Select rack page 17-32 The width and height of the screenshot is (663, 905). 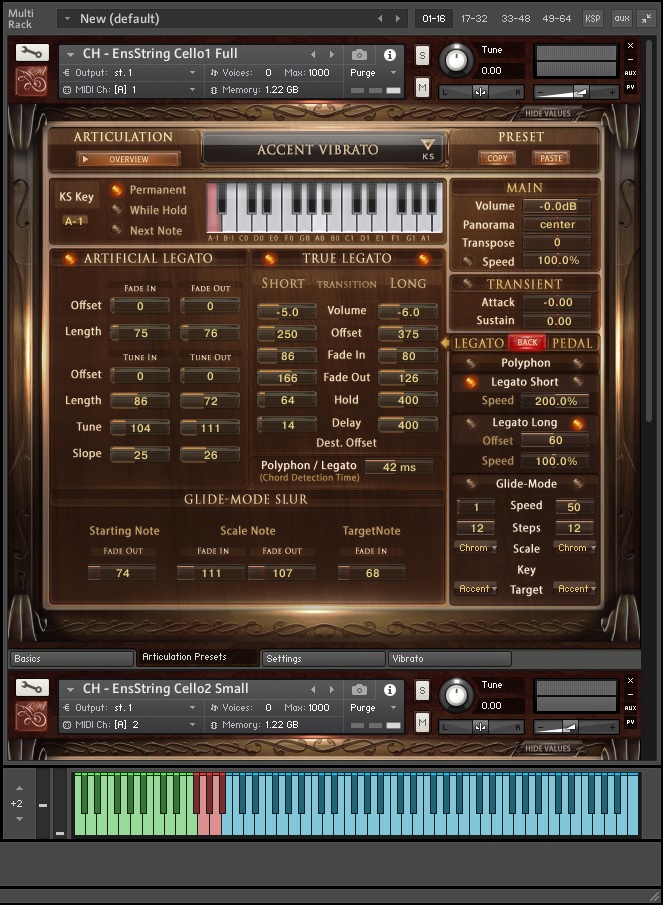[474, 18]
